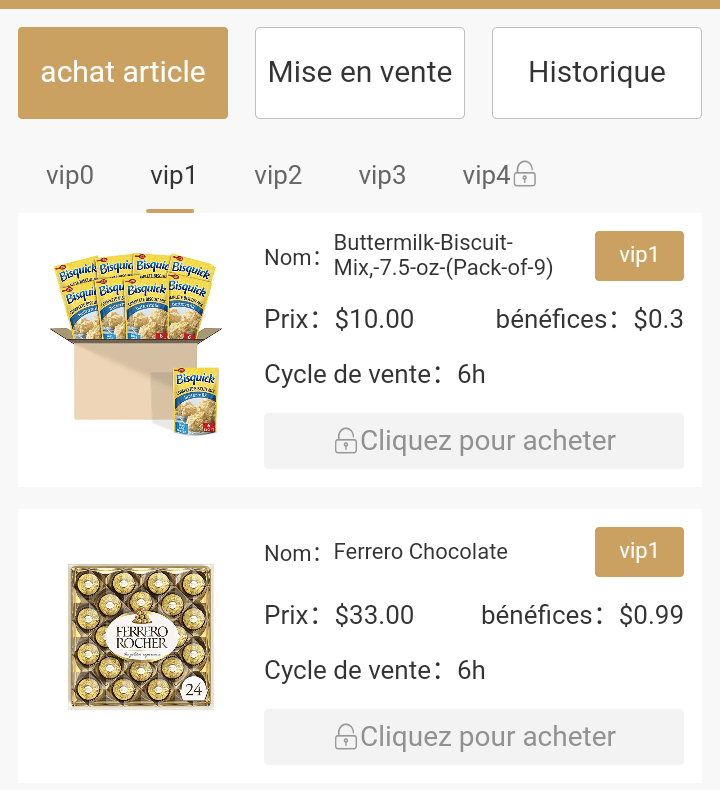Viewport: 720px width, 790px height.
Task: Select the locked vip4 tab
Action: click(x=486, y=176)
